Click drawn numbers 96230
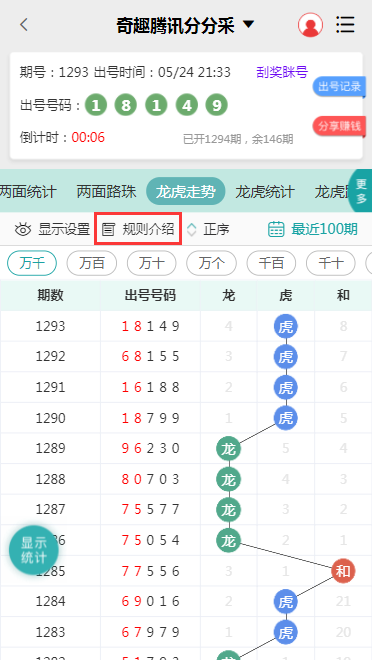Screen dimensions: 372x660 (151, 449)
